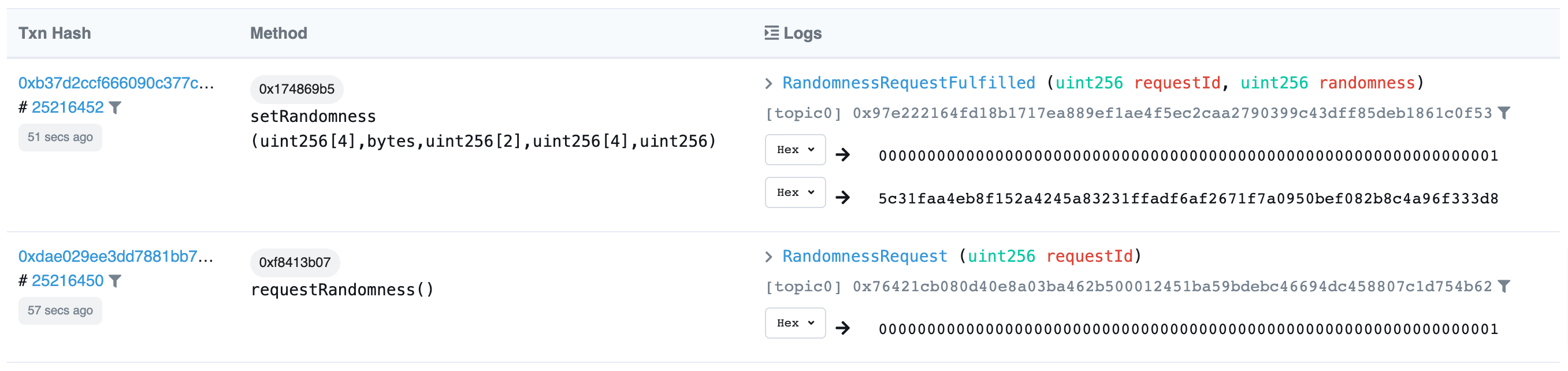Filter by block 25216452 funnel icon
The height and width of the screenshot is (371, 1568).
coord(115,108)
